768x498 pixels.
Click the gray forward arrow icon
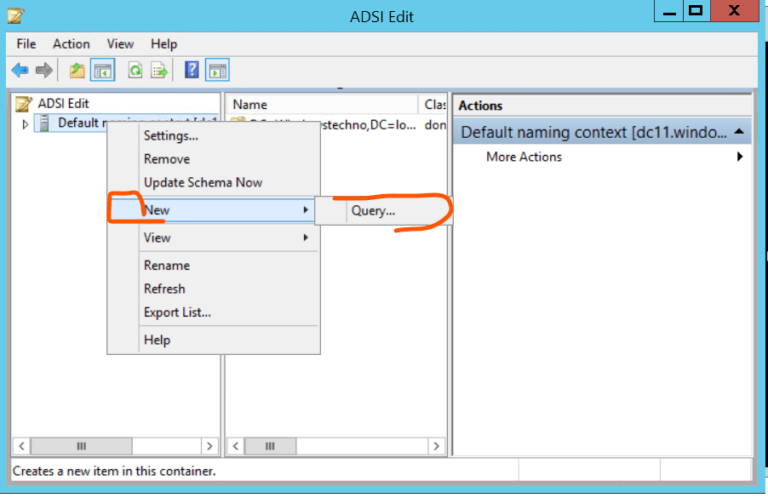44,70
